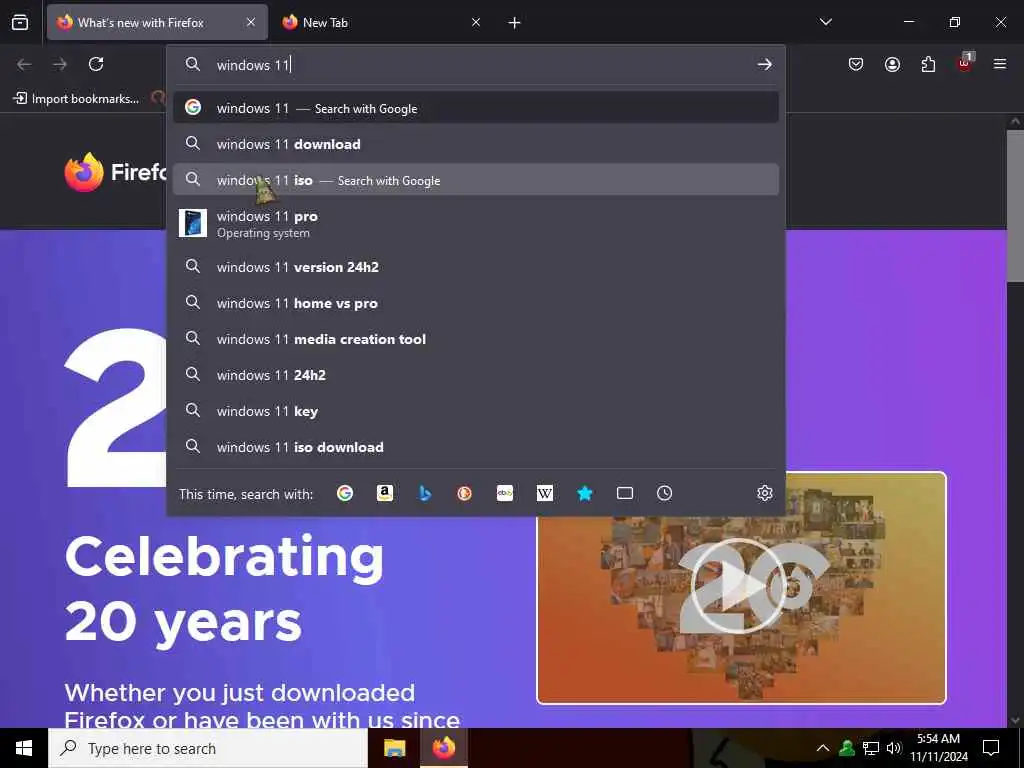Open the Windows Start menu
This screenshot has height=768, width=1024.
pos(24,748)
